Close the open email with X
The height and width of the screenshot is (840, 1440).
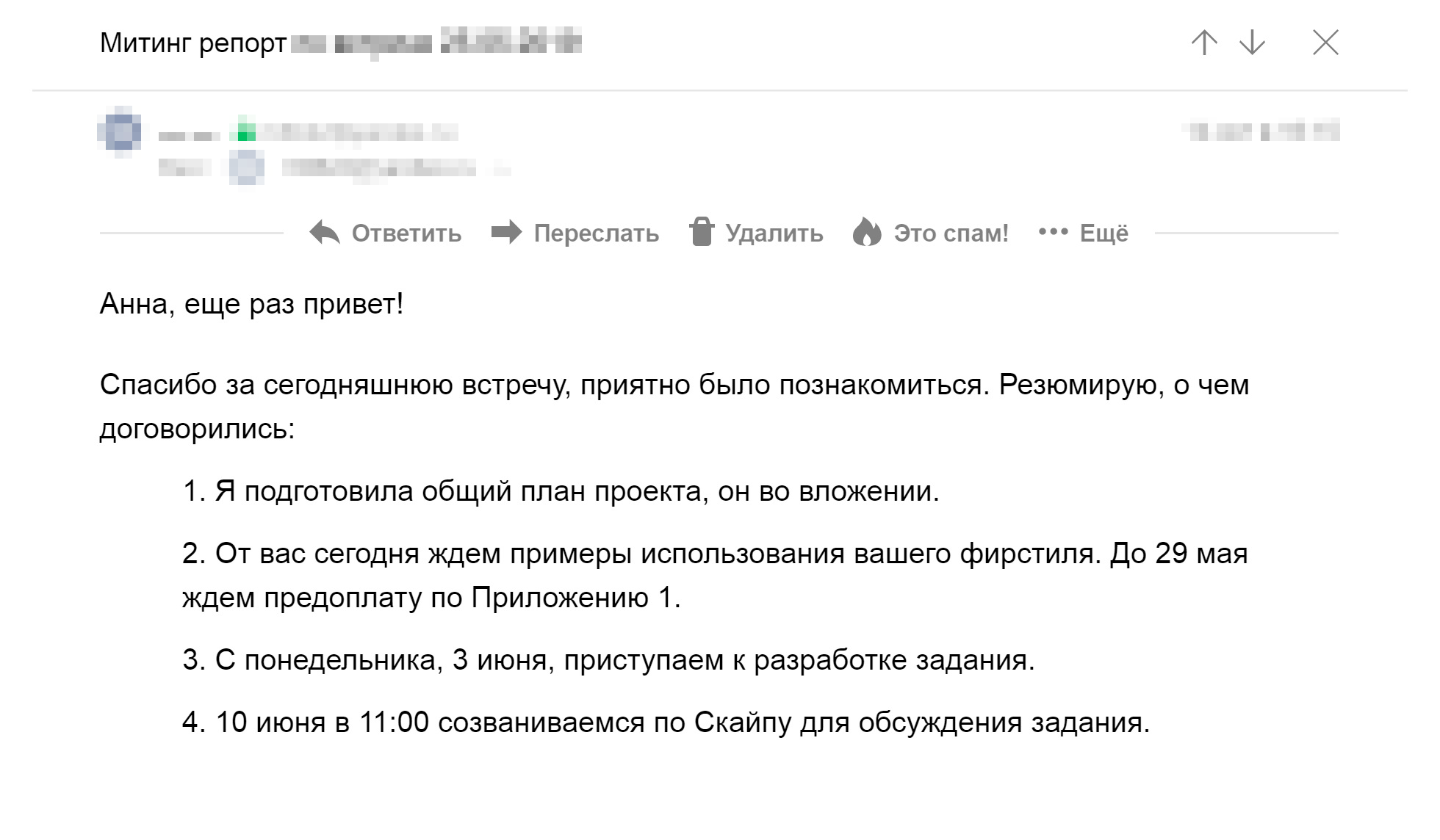pos(1325,43)
